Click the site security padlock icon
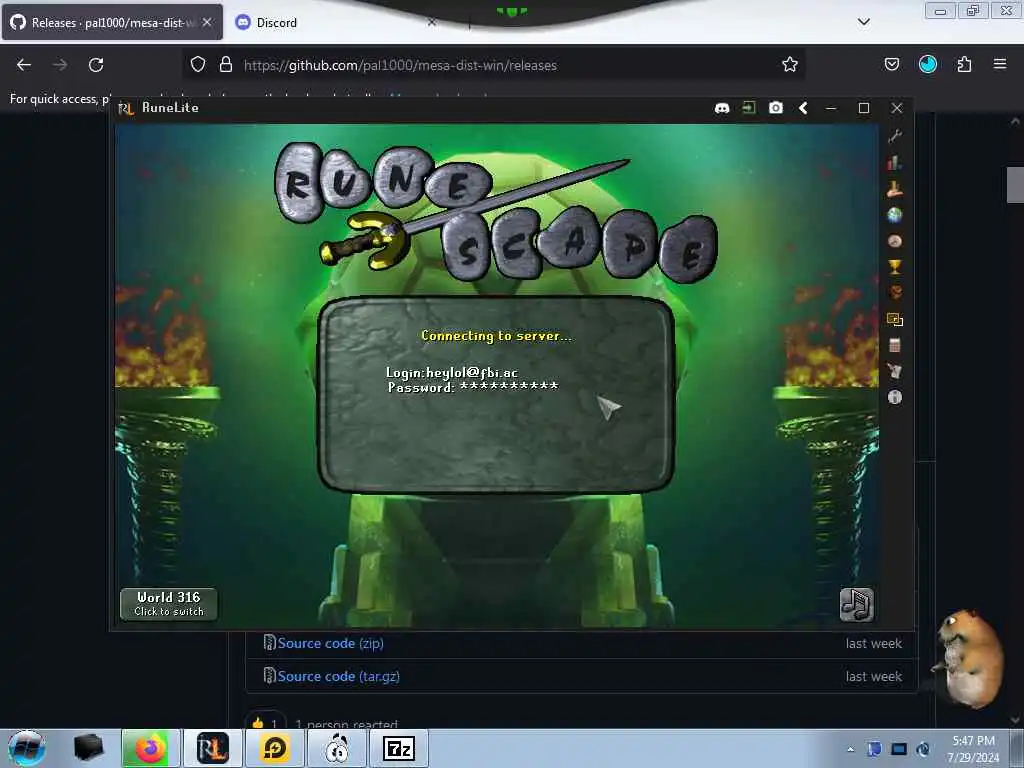The width and height of the screenshot is (1024, 768). tap(226, 64)
